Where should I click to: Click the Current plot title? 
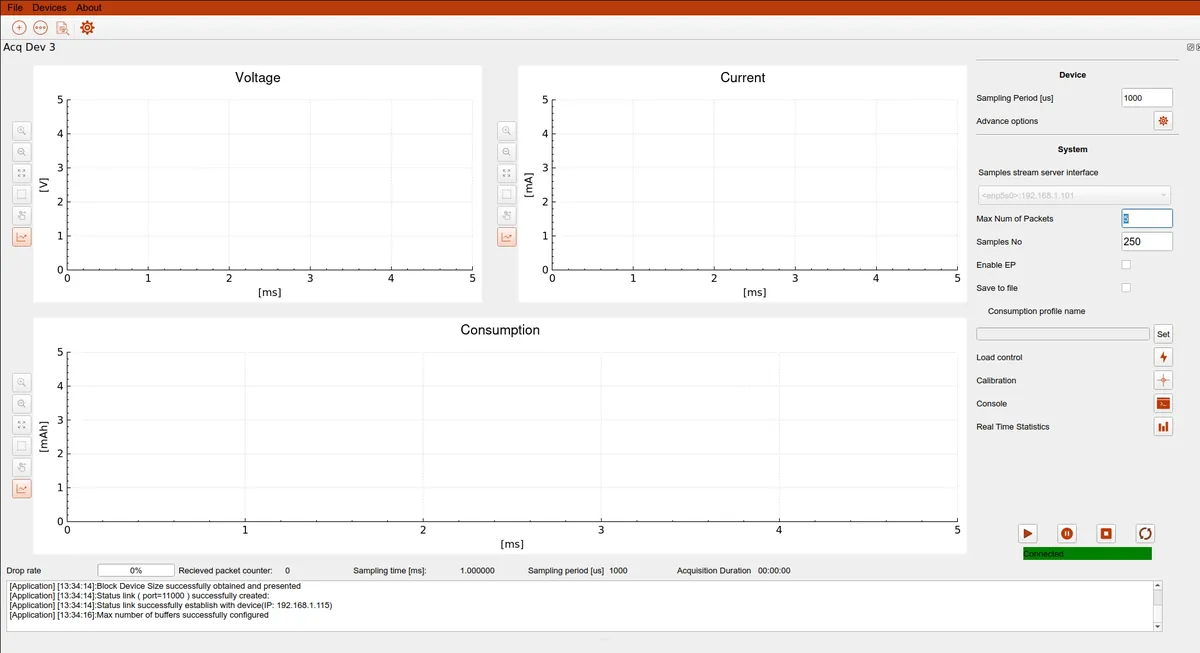[x=742, y=77]
